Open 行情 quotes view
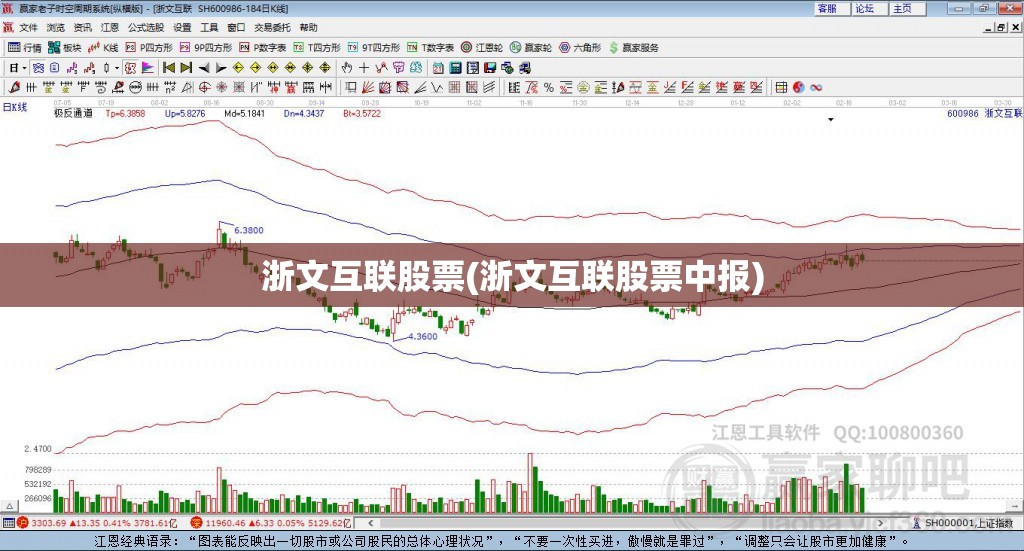1024x551 pixels. 25,48
